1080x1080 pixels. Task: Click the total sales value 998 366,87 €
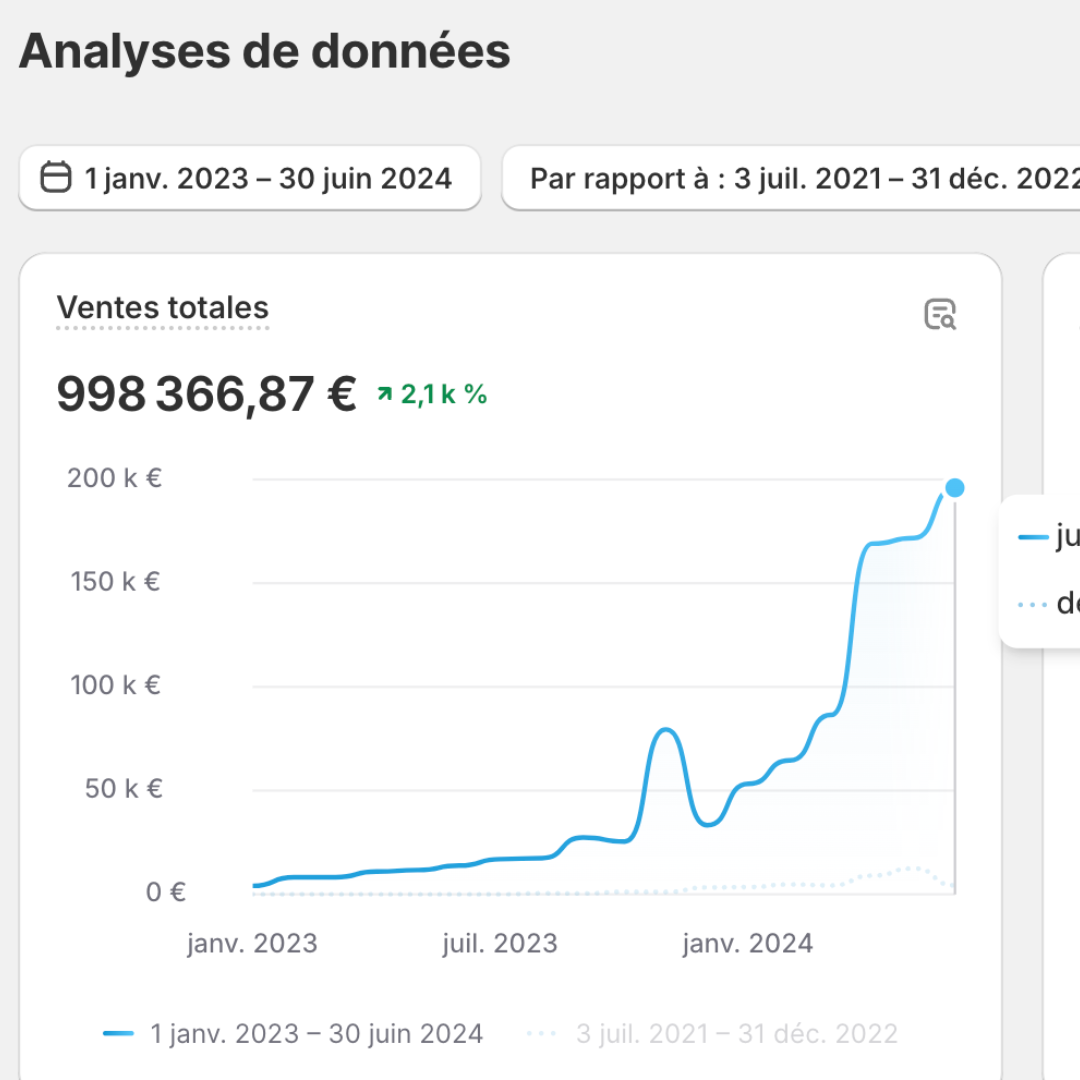coord(207,394)
